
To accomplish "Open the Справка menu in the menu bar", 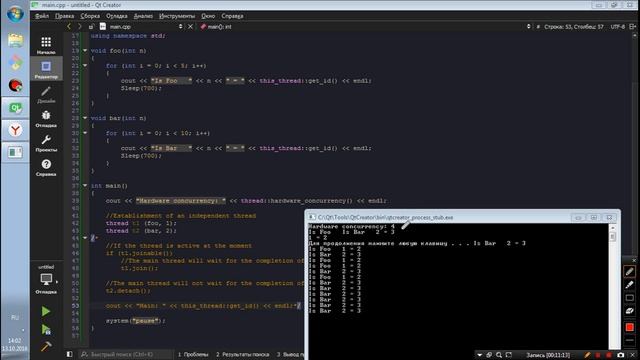I will 232,16.
